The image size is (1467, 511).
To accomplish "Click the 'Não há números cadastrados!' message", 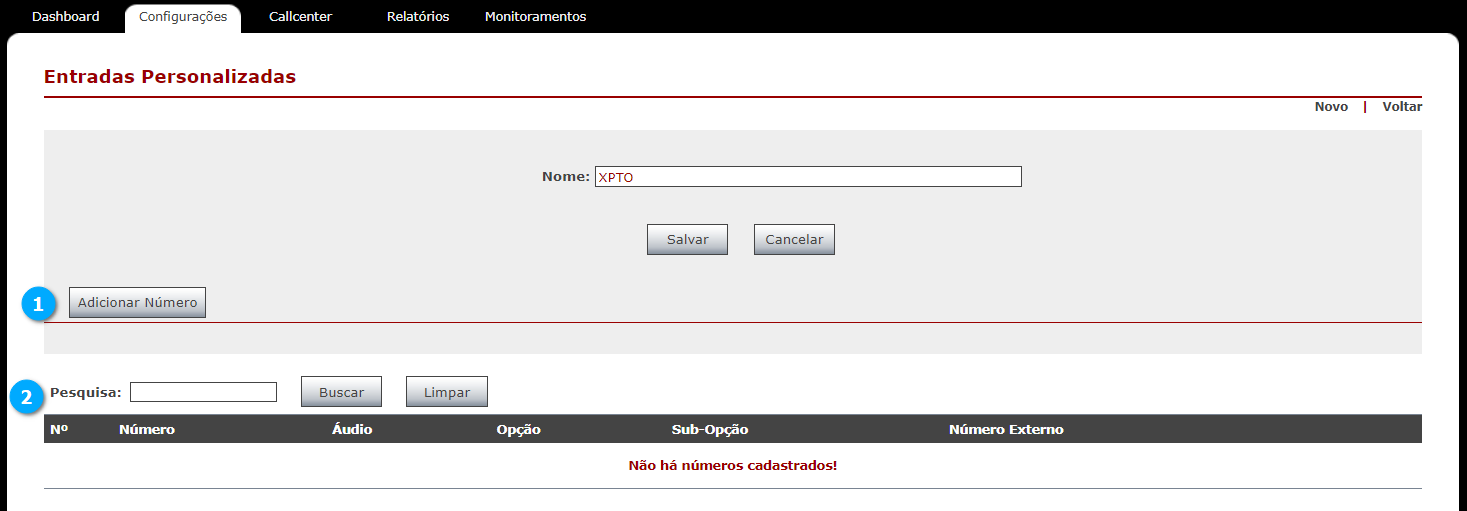I will tap(732, 466).
